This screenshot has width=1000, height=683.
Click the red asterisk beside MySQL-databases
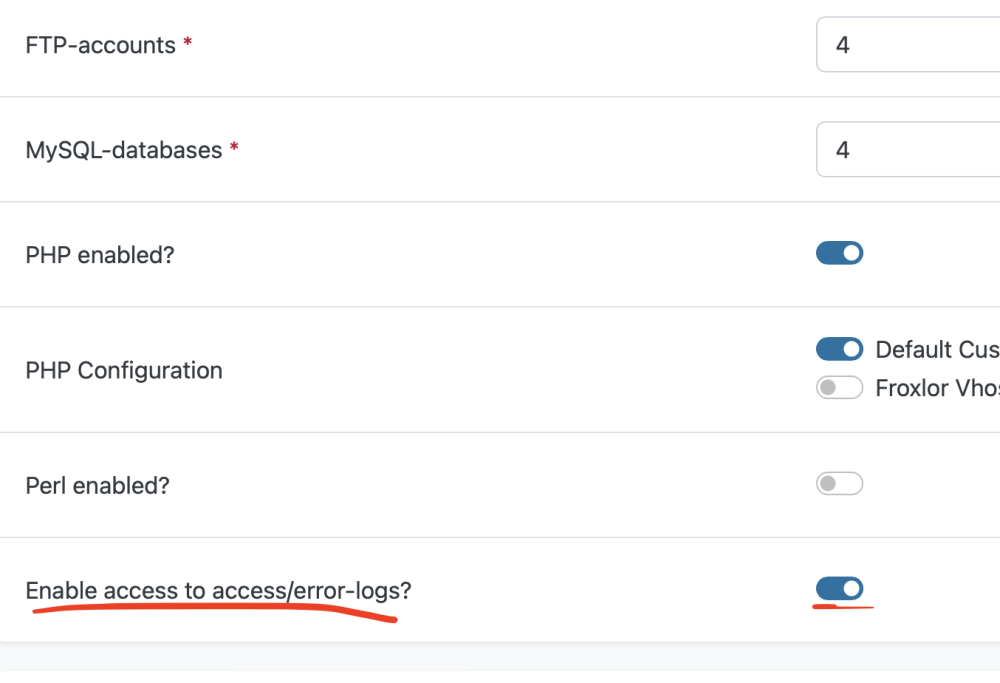tap(234, 149)
